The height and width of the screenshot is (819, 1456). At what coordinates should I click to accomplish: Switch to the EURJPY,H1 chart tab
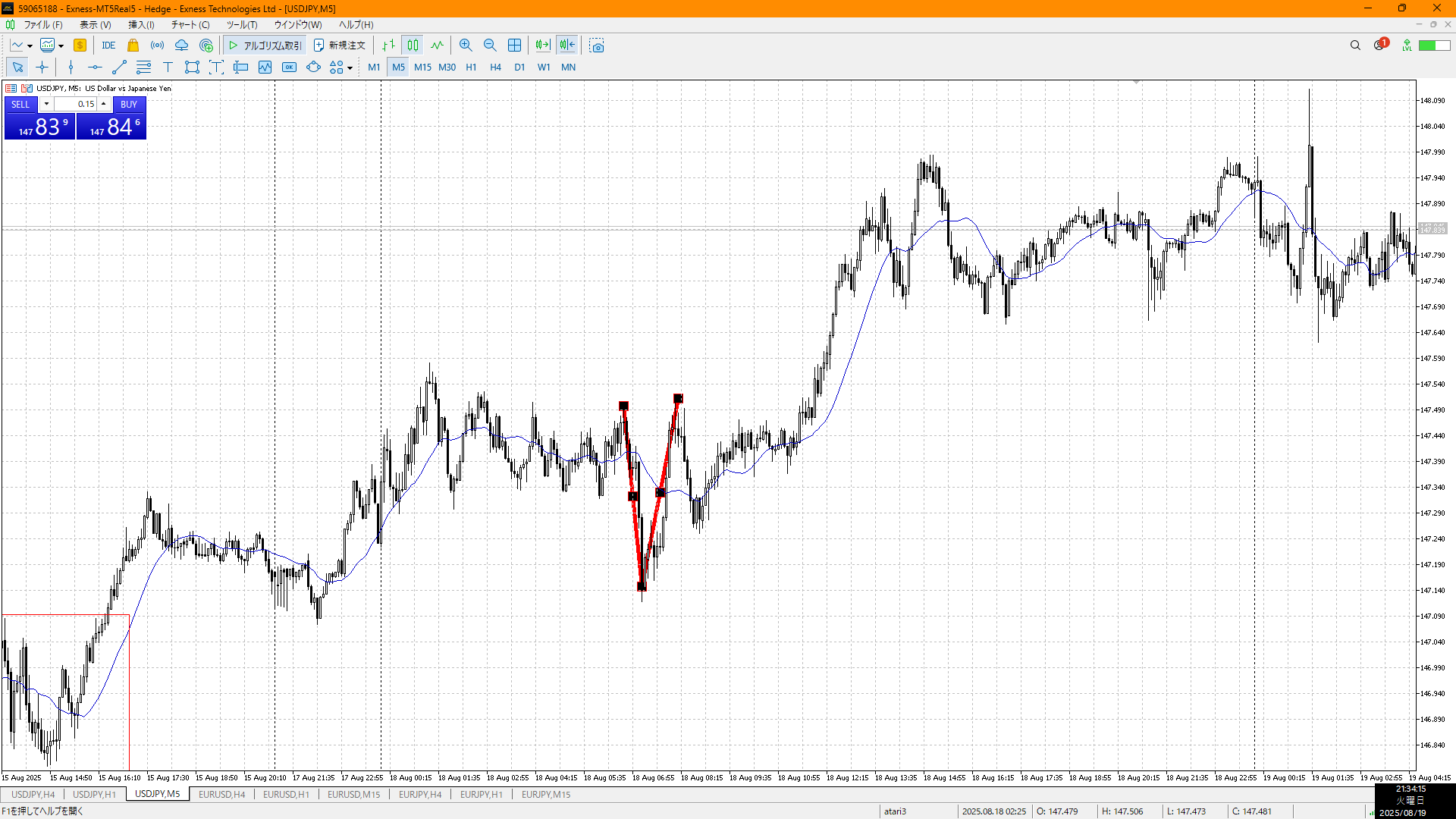pyautogui.click(x=481, y=795)
